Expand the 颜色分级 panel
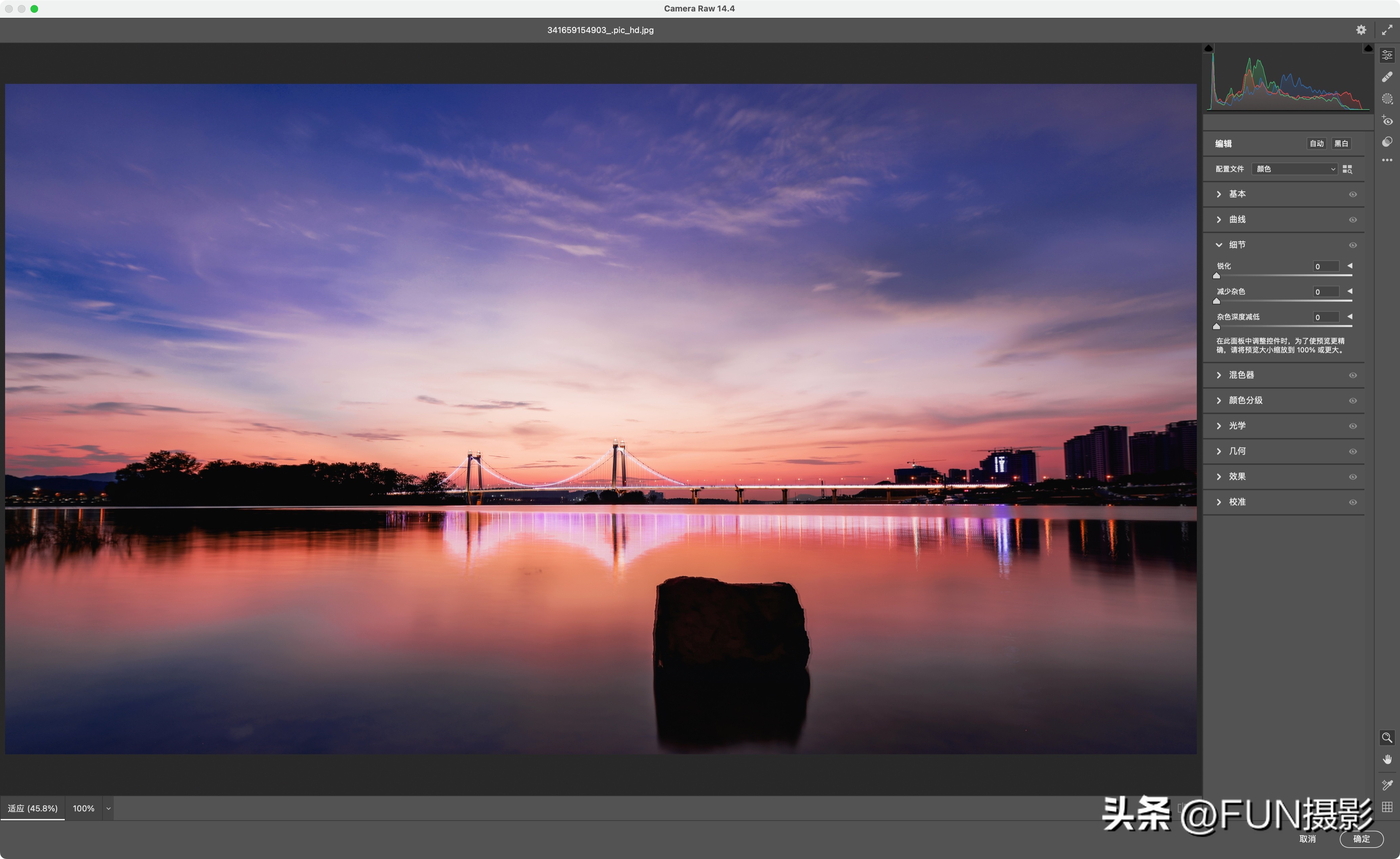 (x=1245, y=400)
